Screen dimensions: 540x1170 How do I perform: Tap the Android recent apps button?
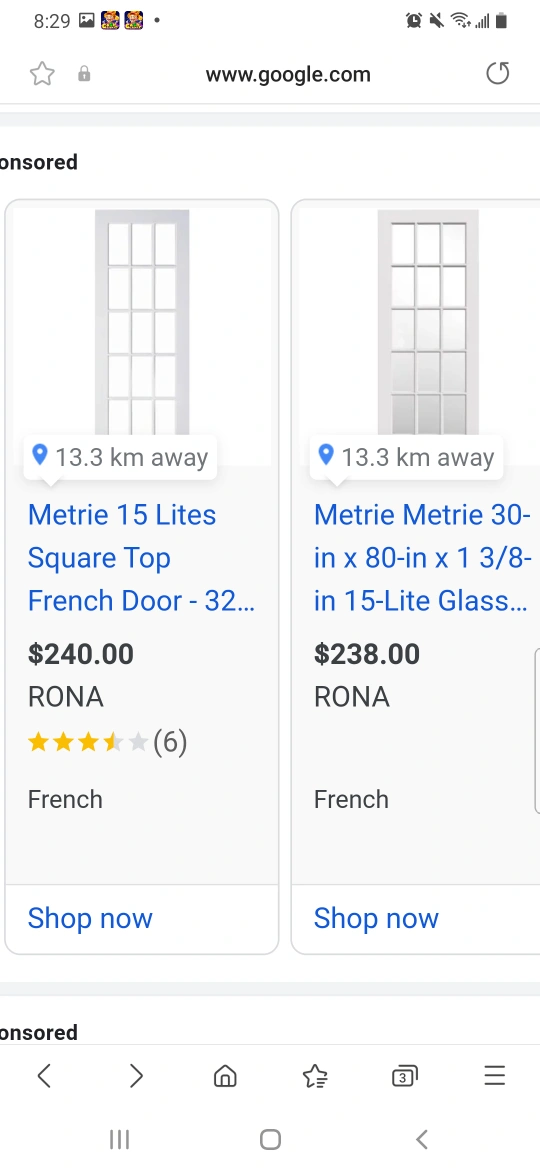119,1139
